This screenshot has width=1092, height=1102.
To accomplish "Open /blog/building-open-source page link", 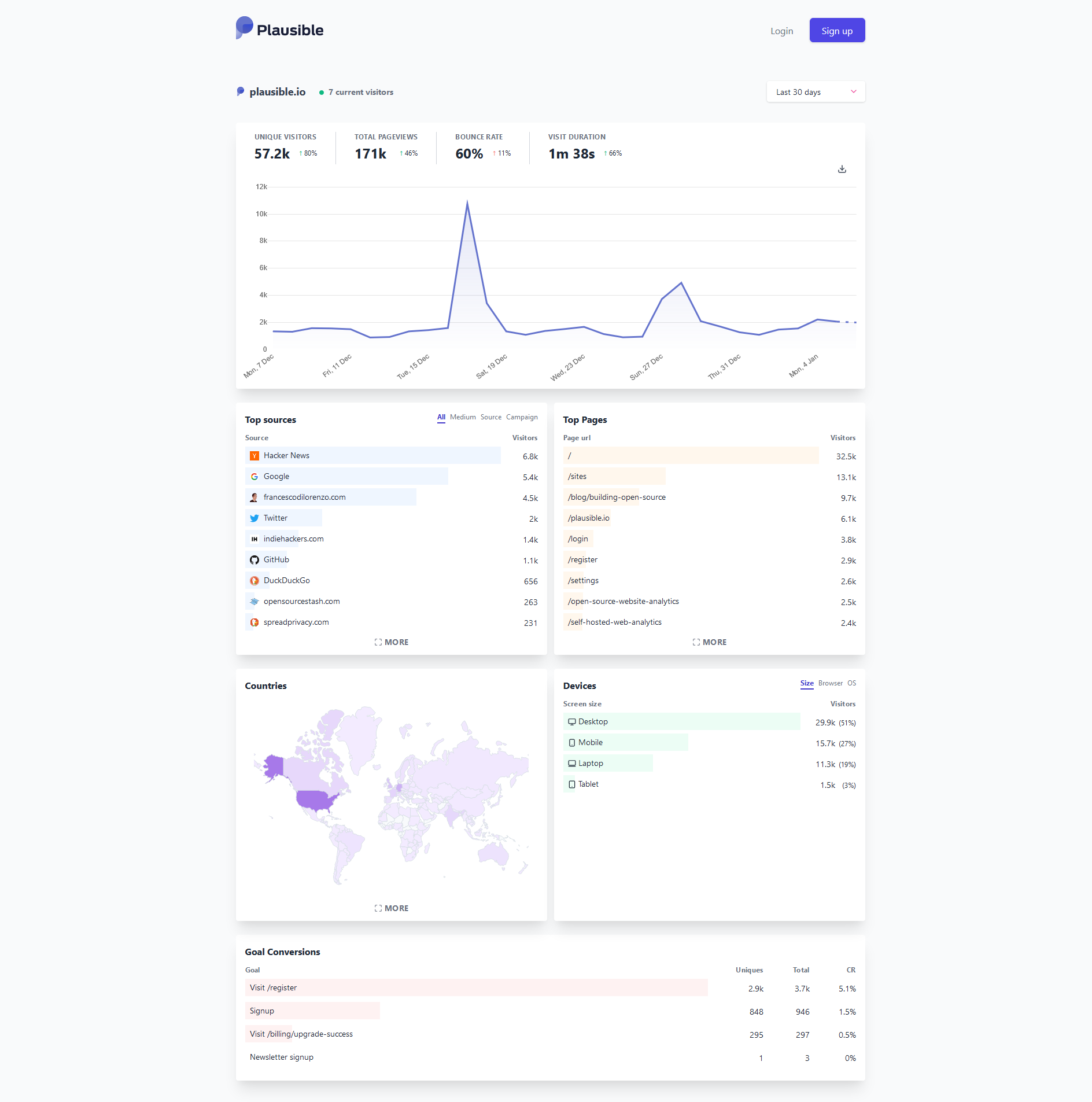I will (617, 497).
